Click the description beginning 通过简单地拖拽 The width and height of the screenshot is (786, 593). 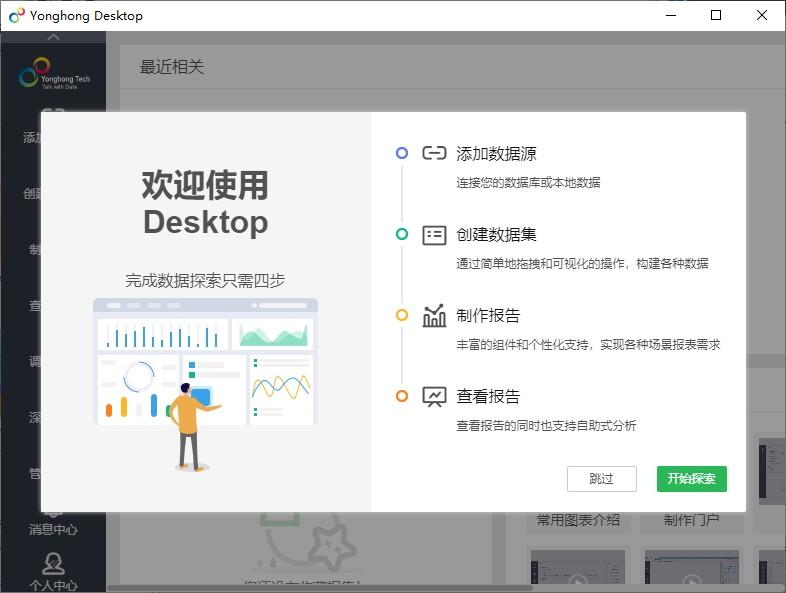coord(582,264)
